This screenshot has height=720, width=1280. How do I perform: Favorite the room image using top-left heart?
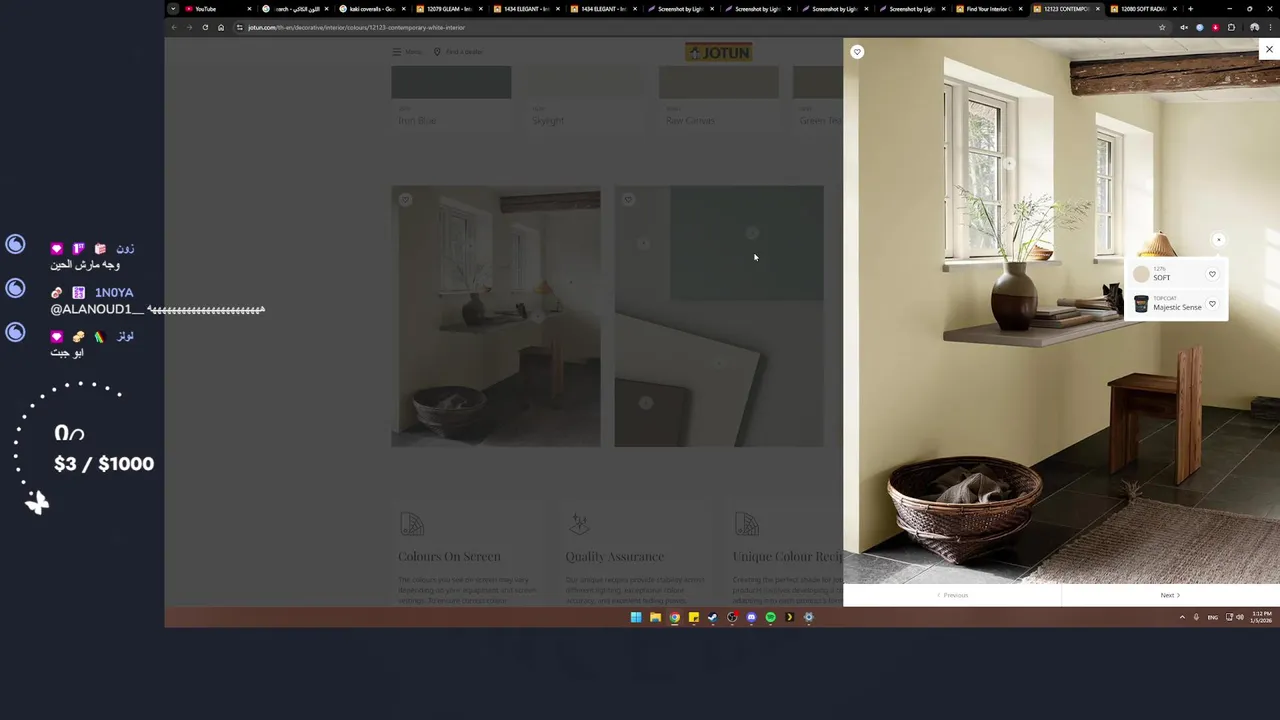click(857, 52)
